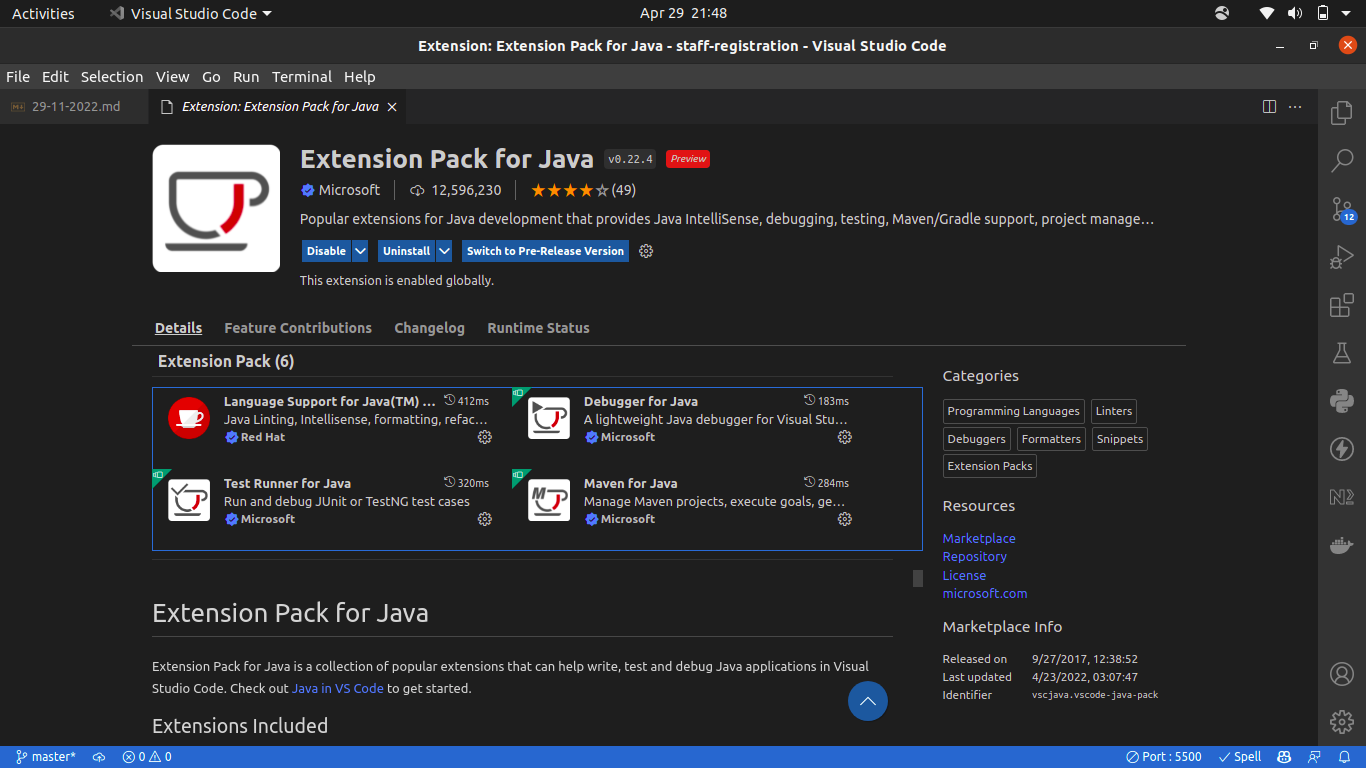Click the star rating (49)
Viewport: 1366px width, 768px height.
pyautogui.click(x=583, y=190)
